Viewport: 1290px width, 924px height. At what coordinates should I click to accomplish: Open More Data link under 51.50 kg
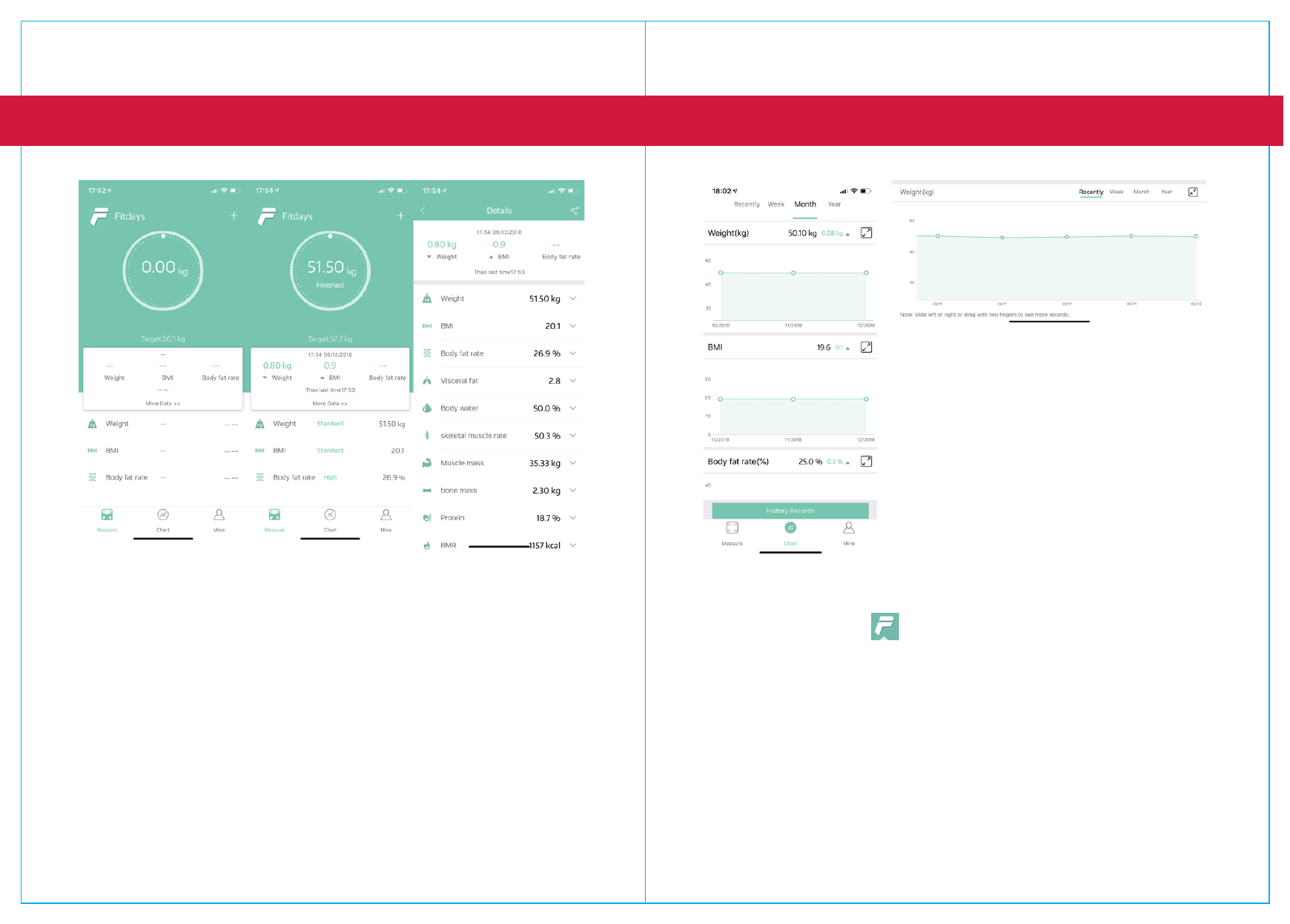(330, 404)
